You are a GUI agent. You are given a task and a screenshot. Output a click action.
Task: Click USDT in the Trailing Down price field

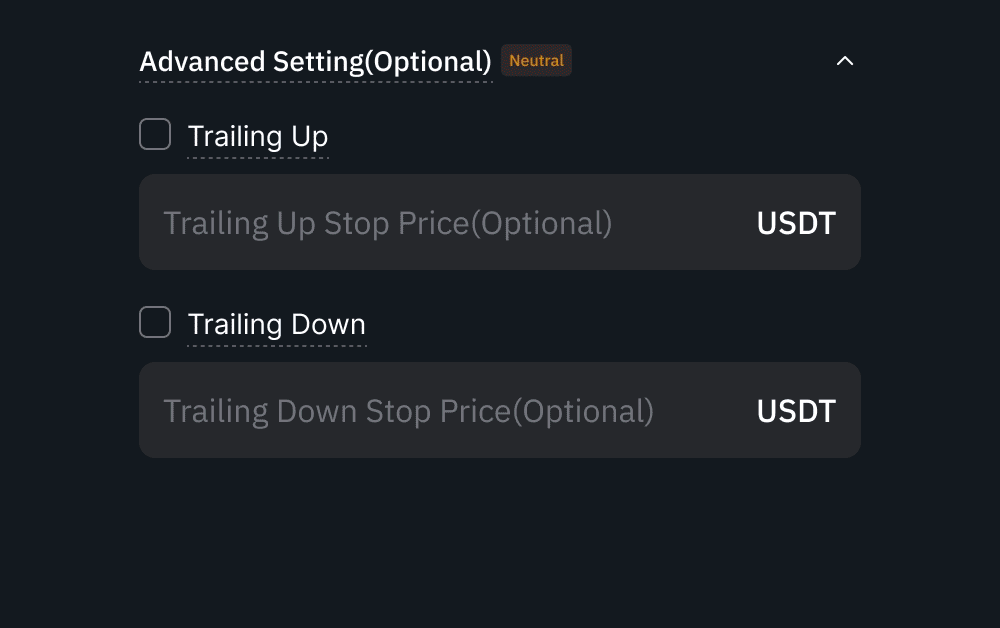tap(796, 411)
